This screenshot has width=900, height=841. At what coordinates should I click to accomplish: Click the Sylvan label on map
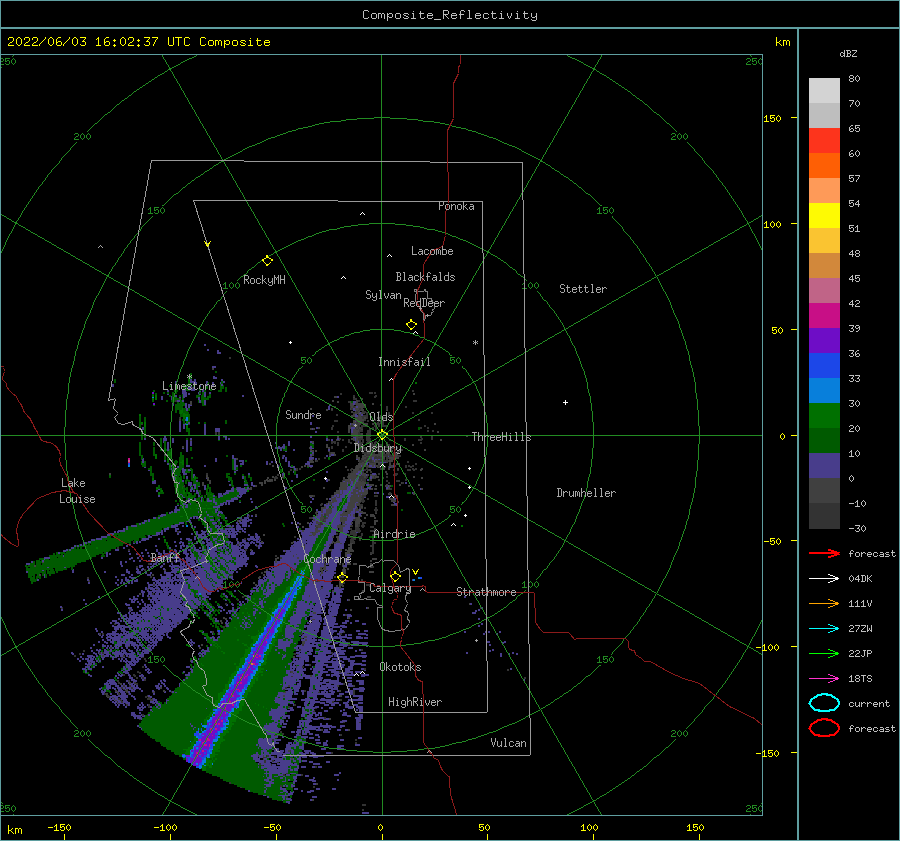(x=383, y=295)
